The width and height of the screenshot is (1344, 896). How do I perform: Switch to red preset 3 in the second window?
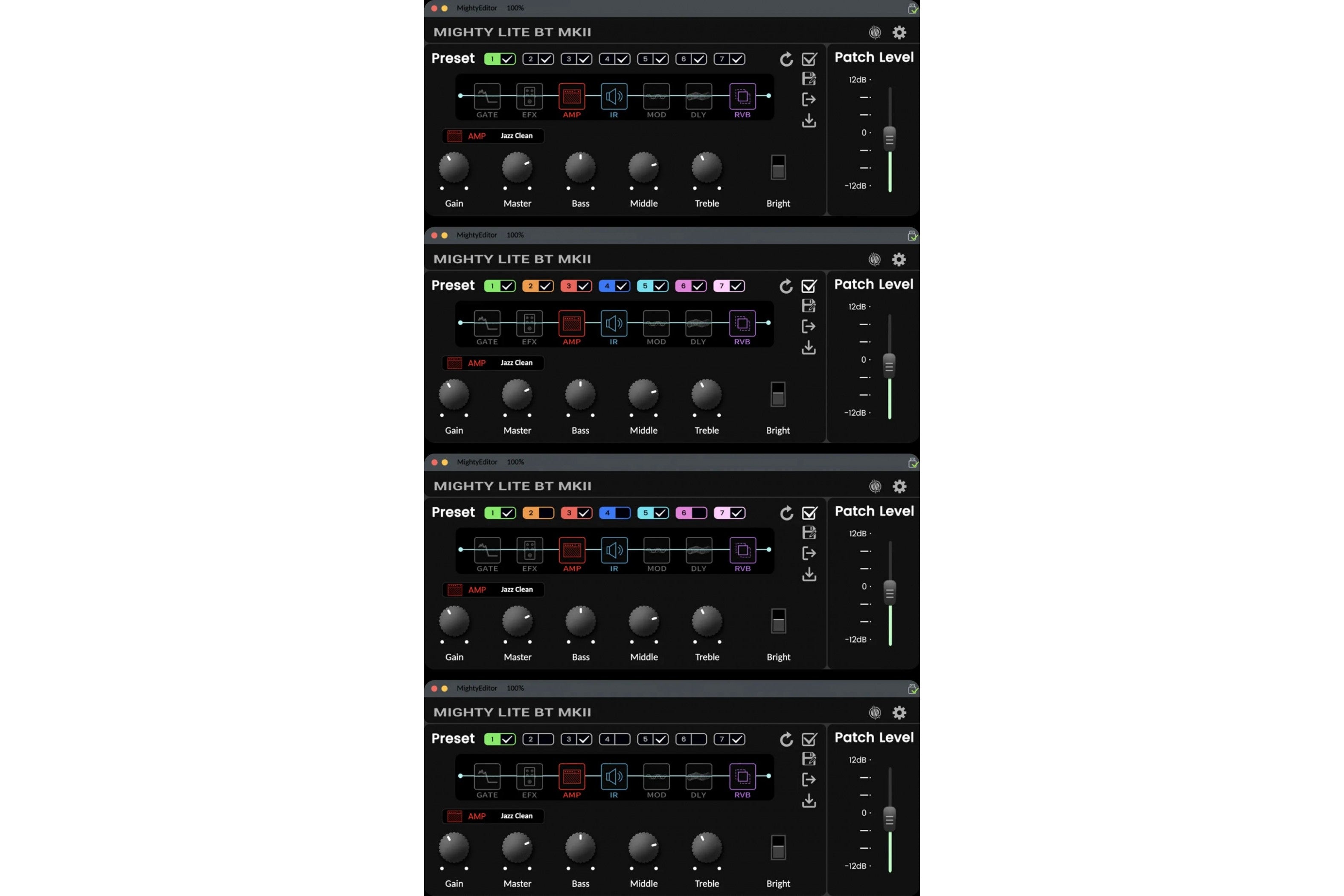pyautogui.click(x=569, y=286)
